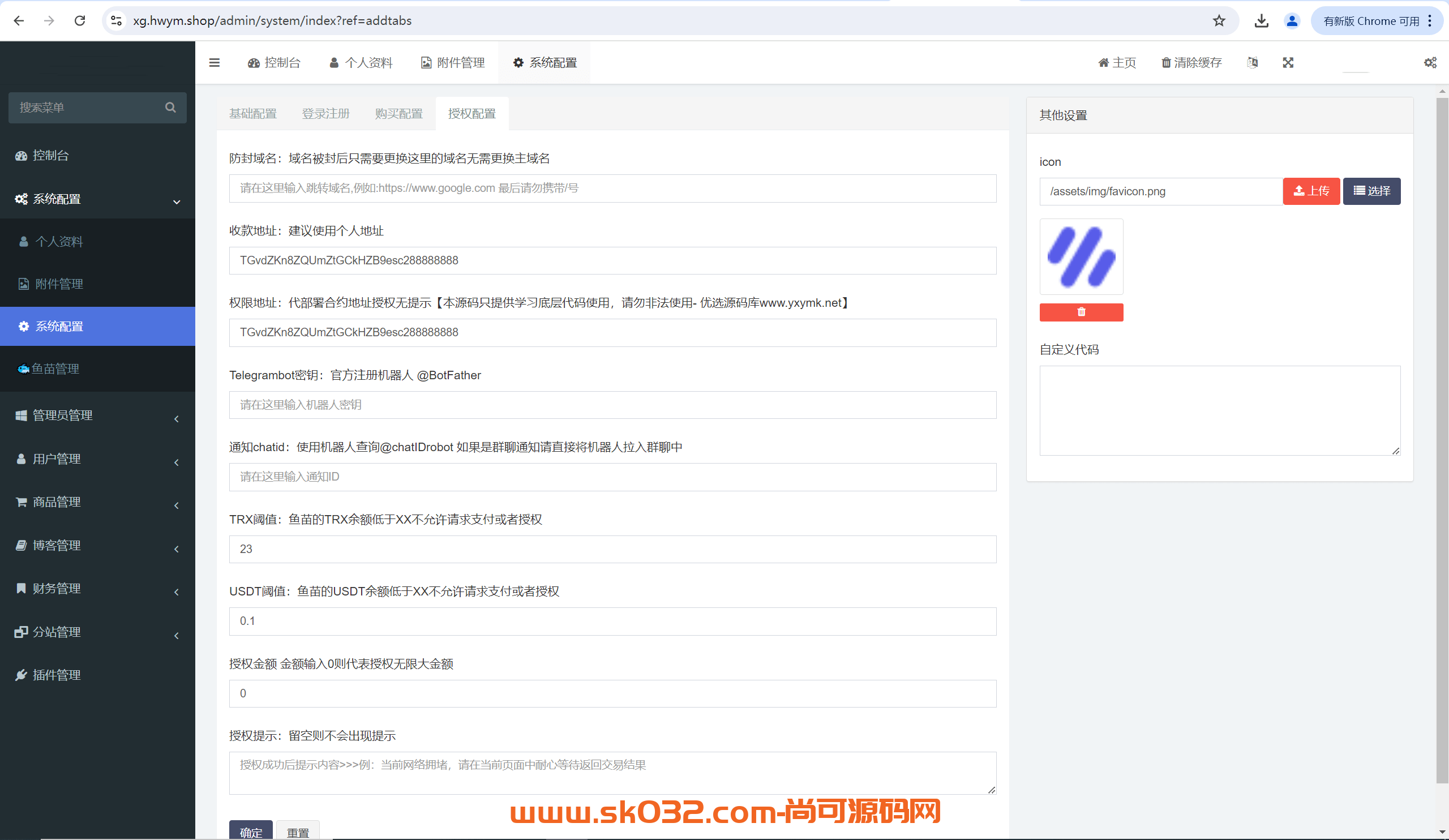Image resolution: width=1449 pixels, height=840 pixels.
Task: Open the 登录注册 config tab
Action: pos(326,114)
